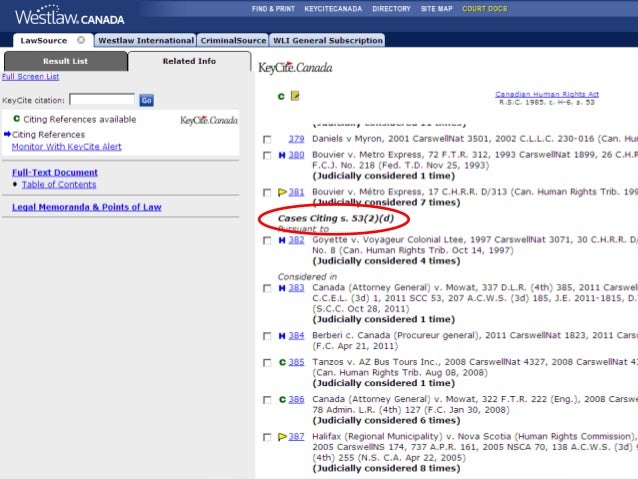The height and width of the screenshot is (479, 638).
Task: Check the box for case 379 Daniels v Myron
Action: coord(267,140)
